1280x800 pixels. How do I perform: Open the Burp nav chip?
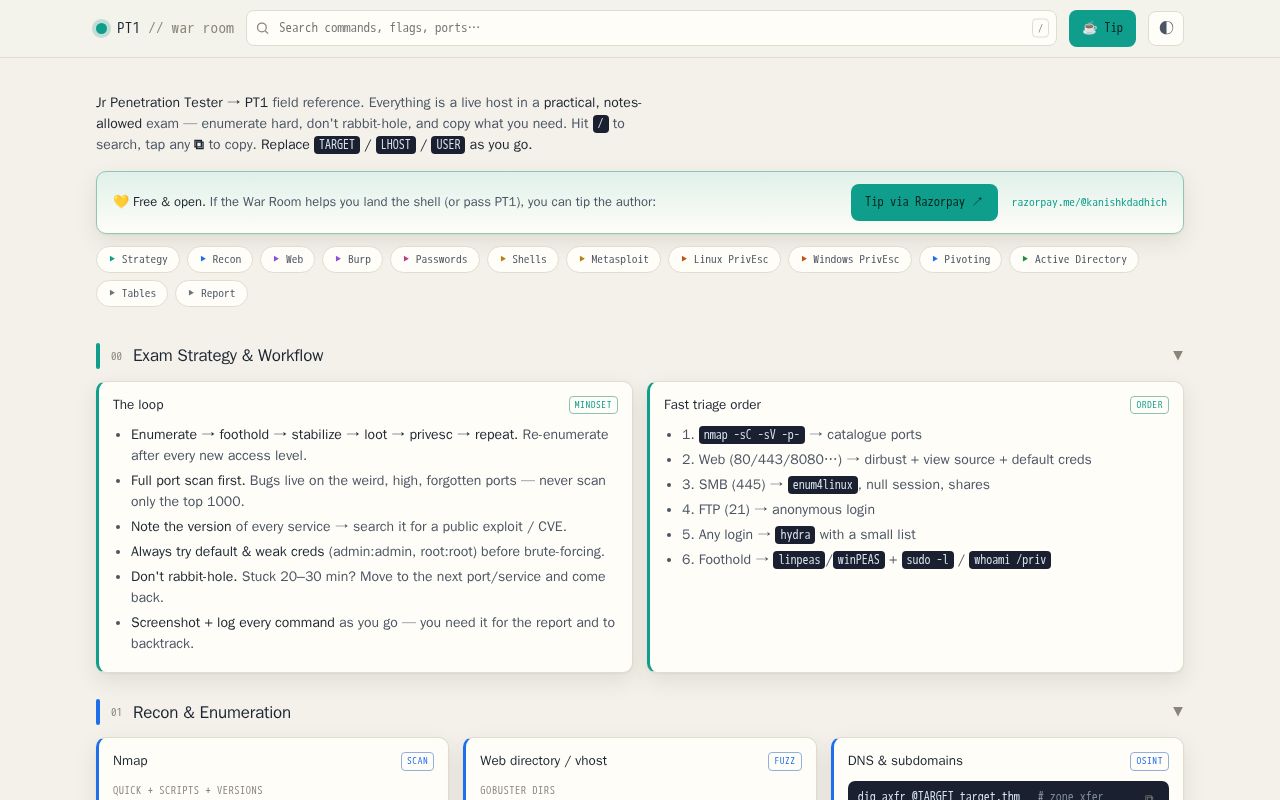coord(353,259)
